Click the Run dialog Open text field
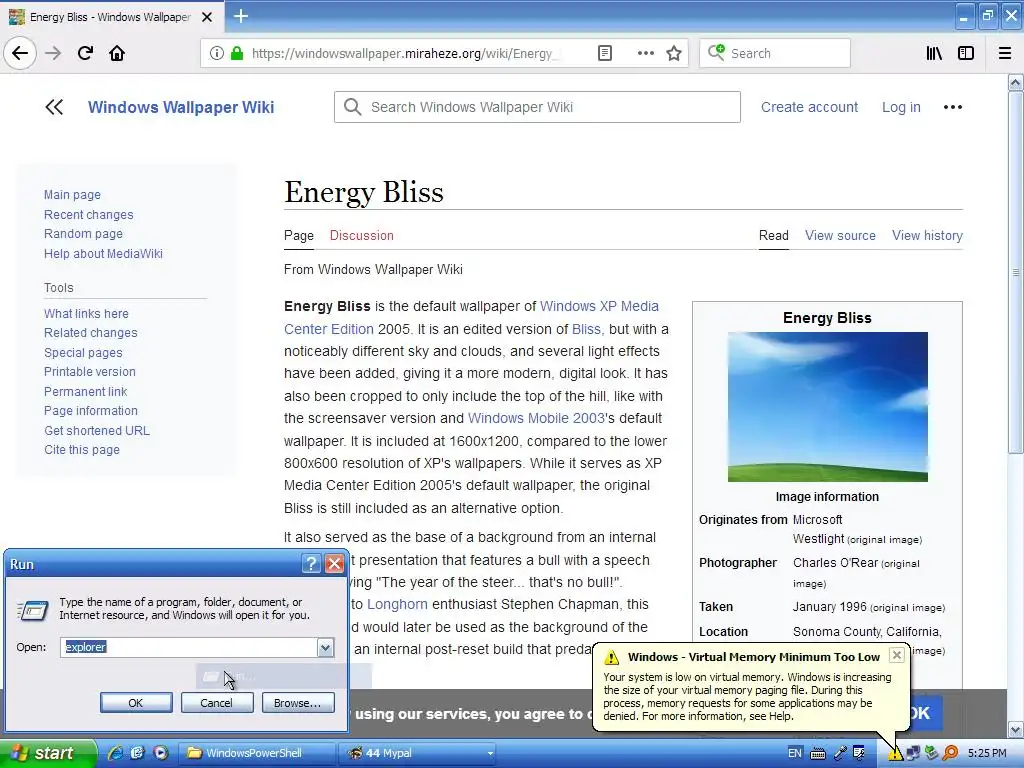 coord(189,647)
